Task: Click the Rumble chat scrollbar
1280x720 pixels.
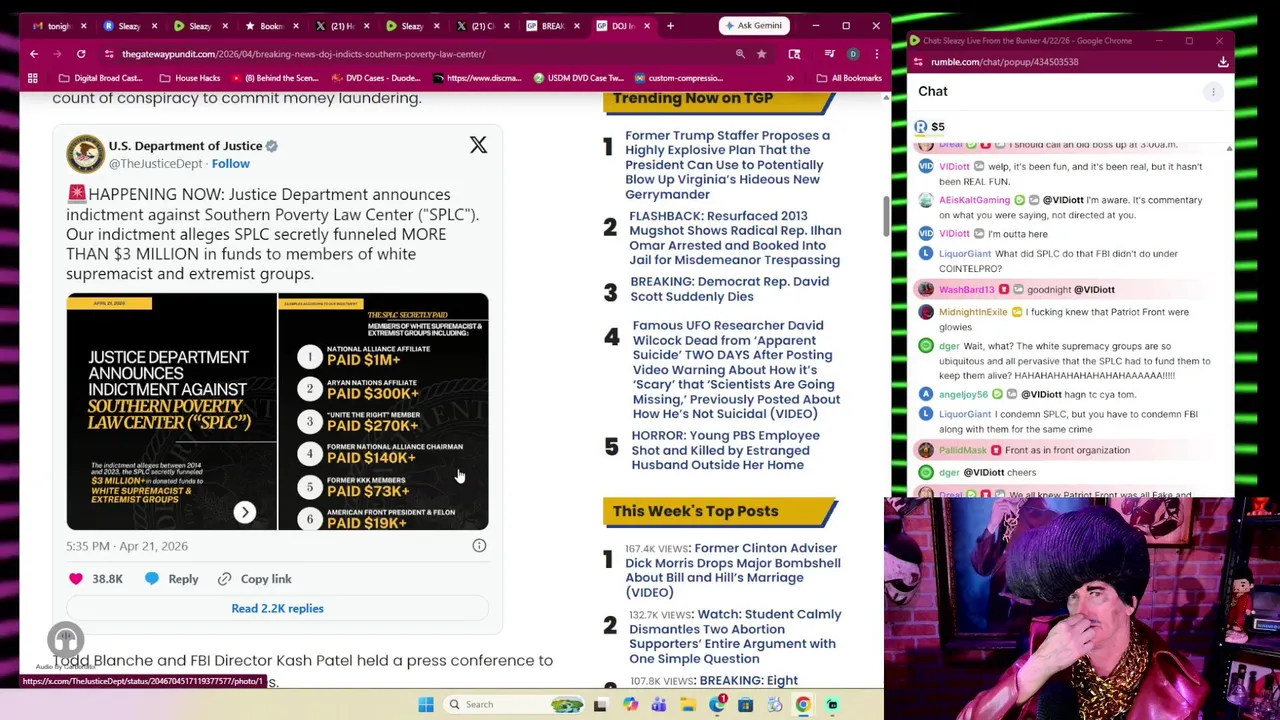Action: [1229, 320]
